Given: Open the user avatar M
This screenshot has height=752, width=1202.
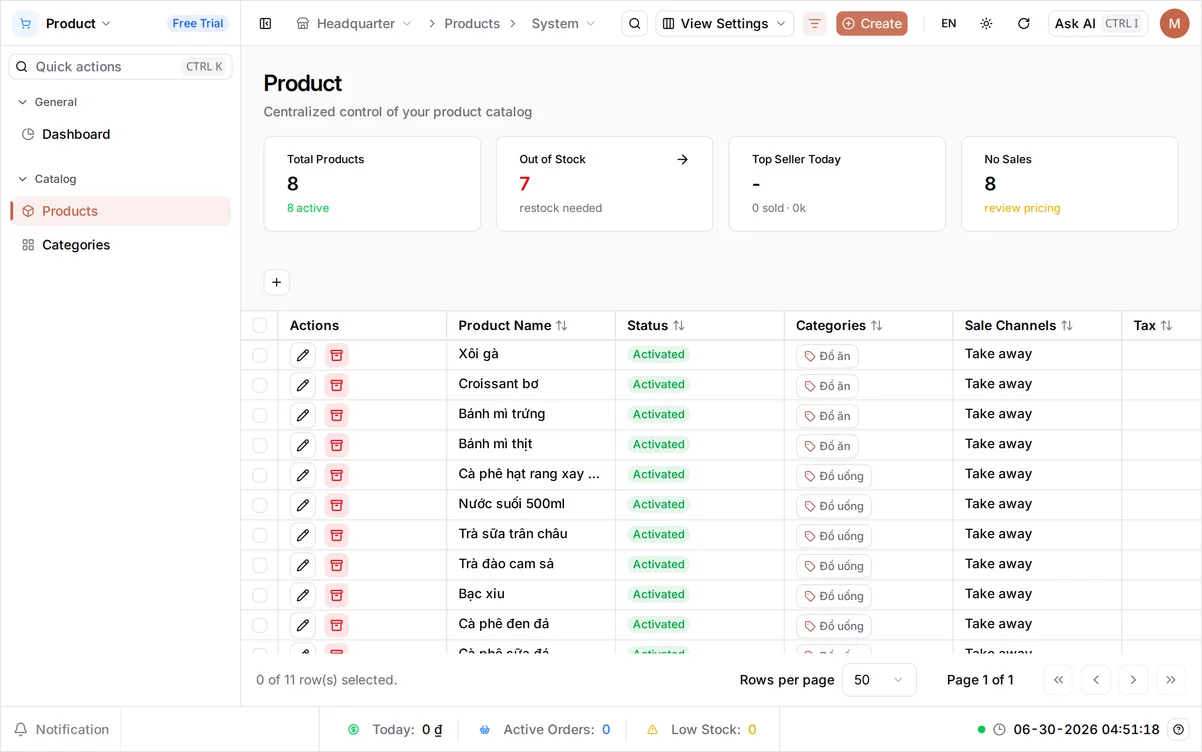Looking at the screenshot, I should click(x=1174, y=23).
